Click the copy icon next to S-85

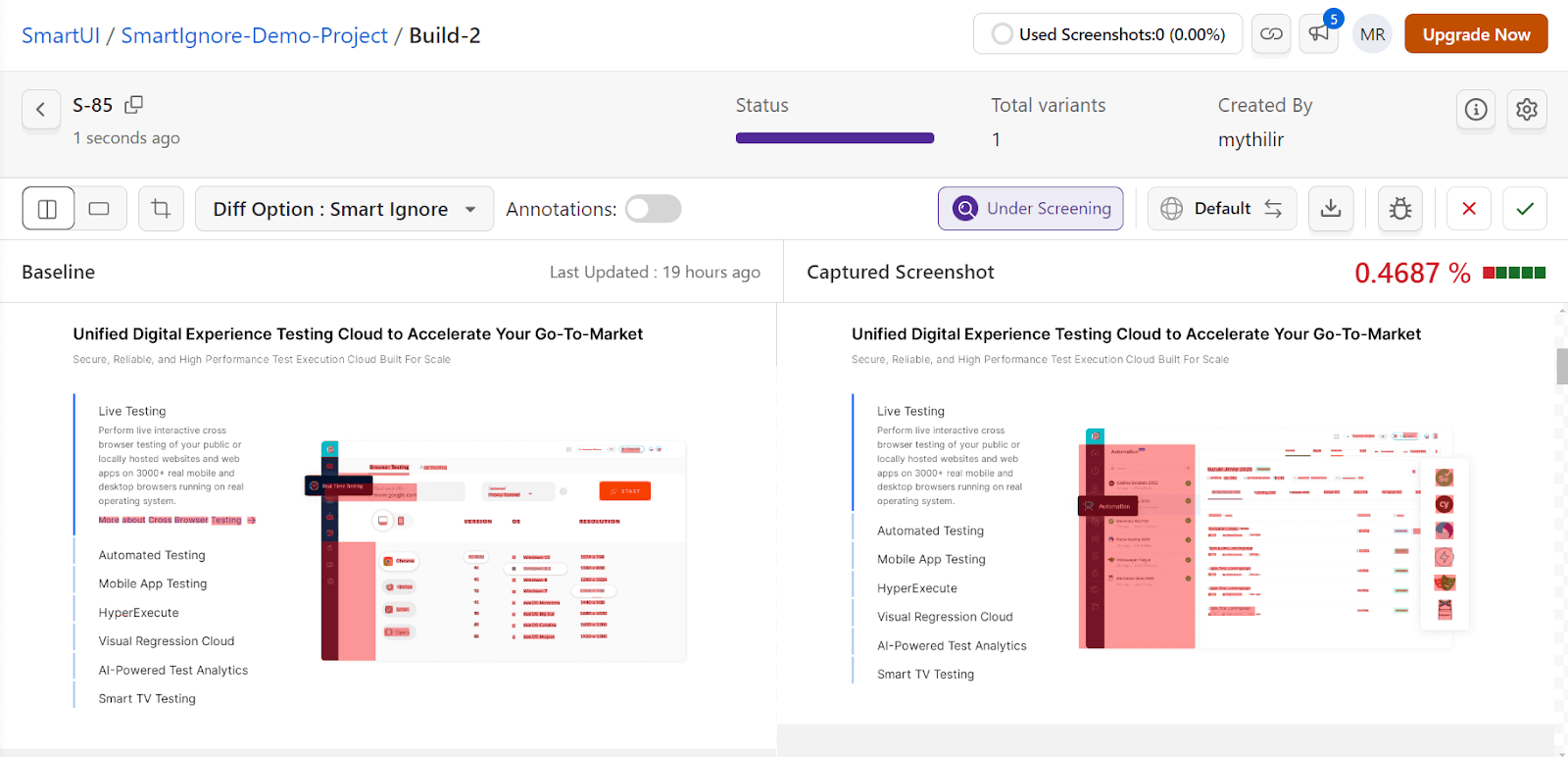[x=134, y=104]
